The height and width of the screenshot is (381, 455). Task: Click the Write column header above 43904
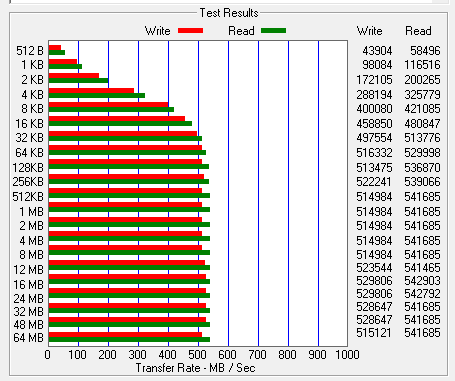click(370, 31)
